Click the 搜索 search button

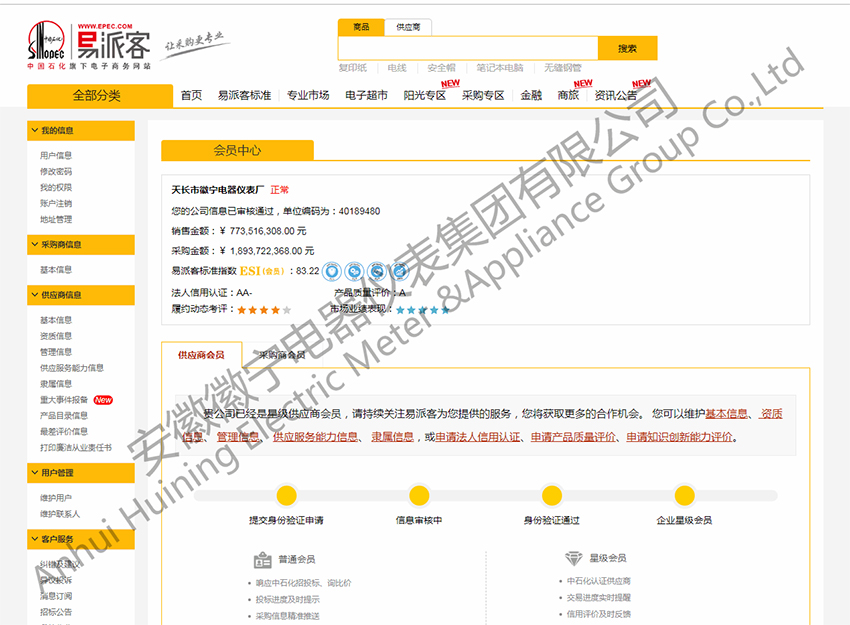tap(628, 48)
